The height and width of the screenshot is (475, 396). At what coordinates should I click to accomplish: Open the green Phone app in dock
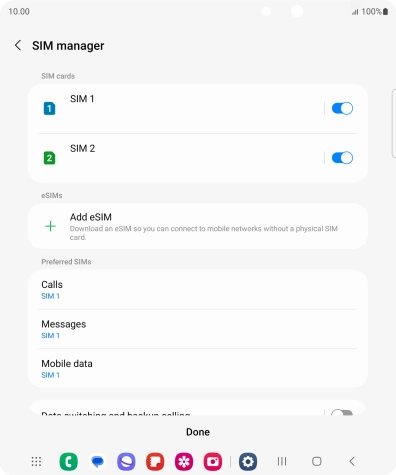(x=69, y=461)
